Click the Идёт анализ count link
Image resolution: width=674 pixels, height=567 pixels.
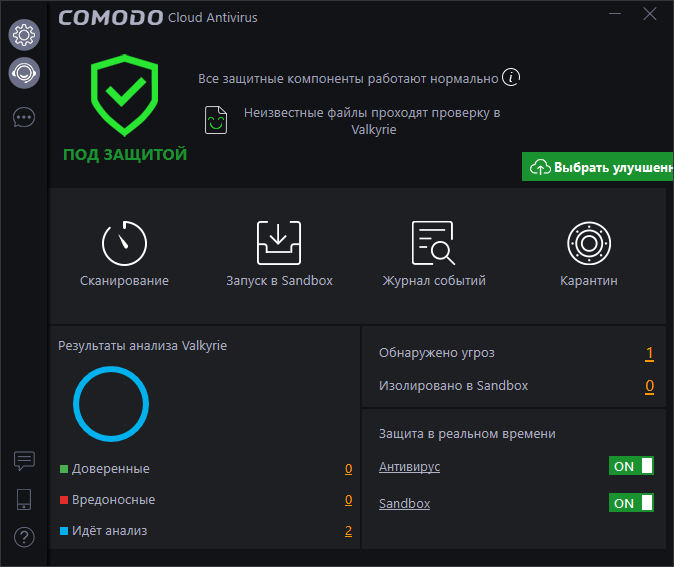pos(348,531)
